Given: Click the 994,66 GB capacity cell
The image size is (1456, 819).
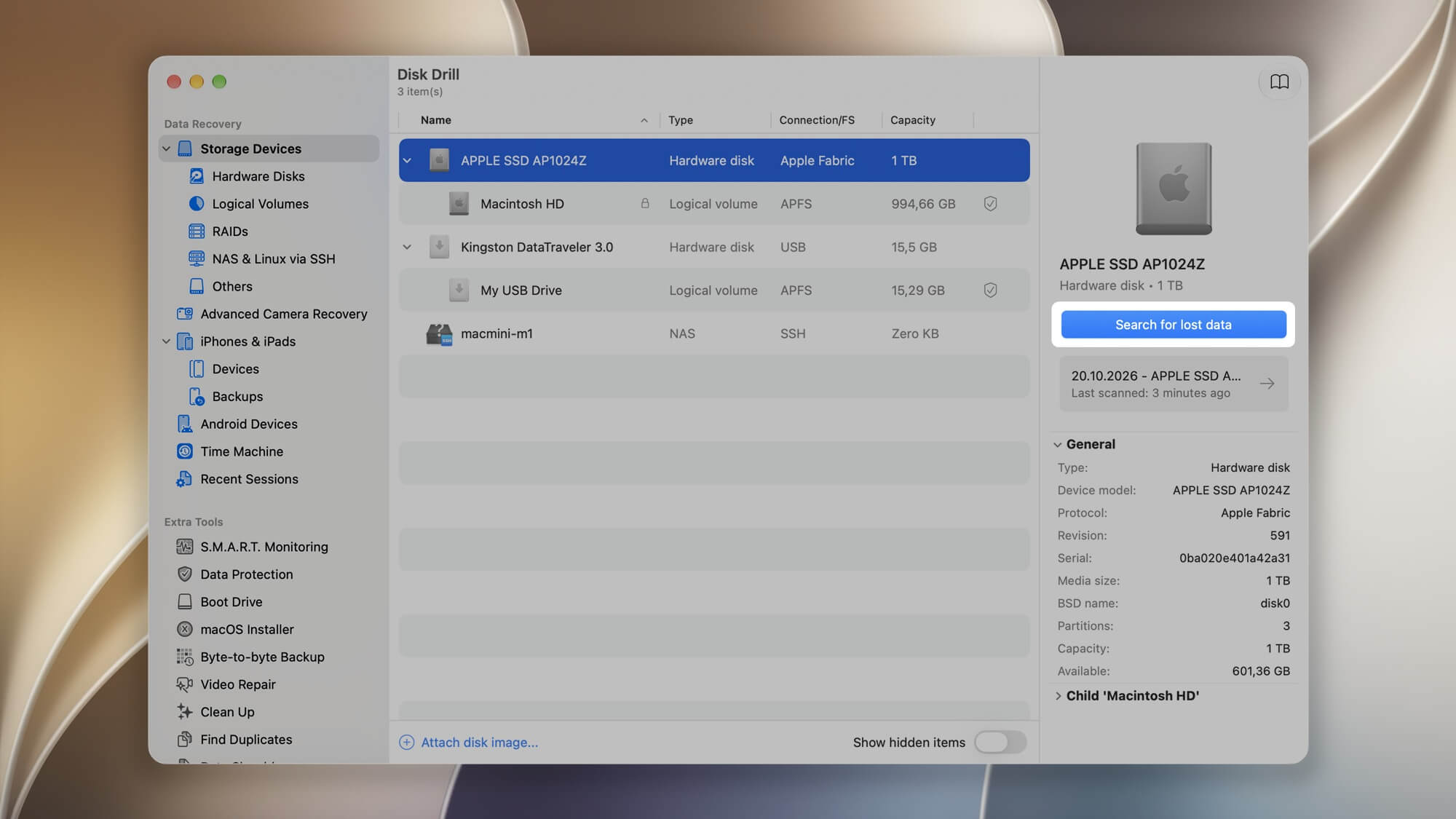Looking at the screenshot, I should [x=923, y=204].
